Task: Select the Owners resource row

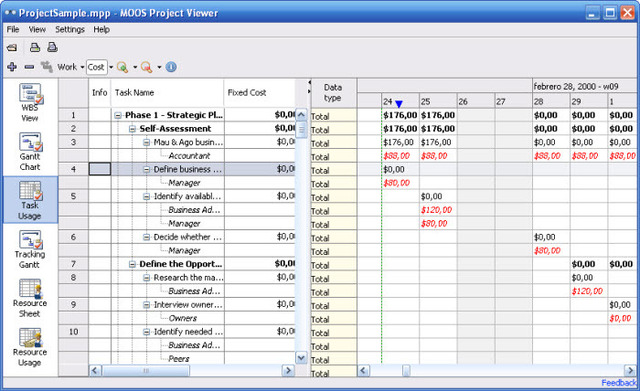Action: (182, 318)
